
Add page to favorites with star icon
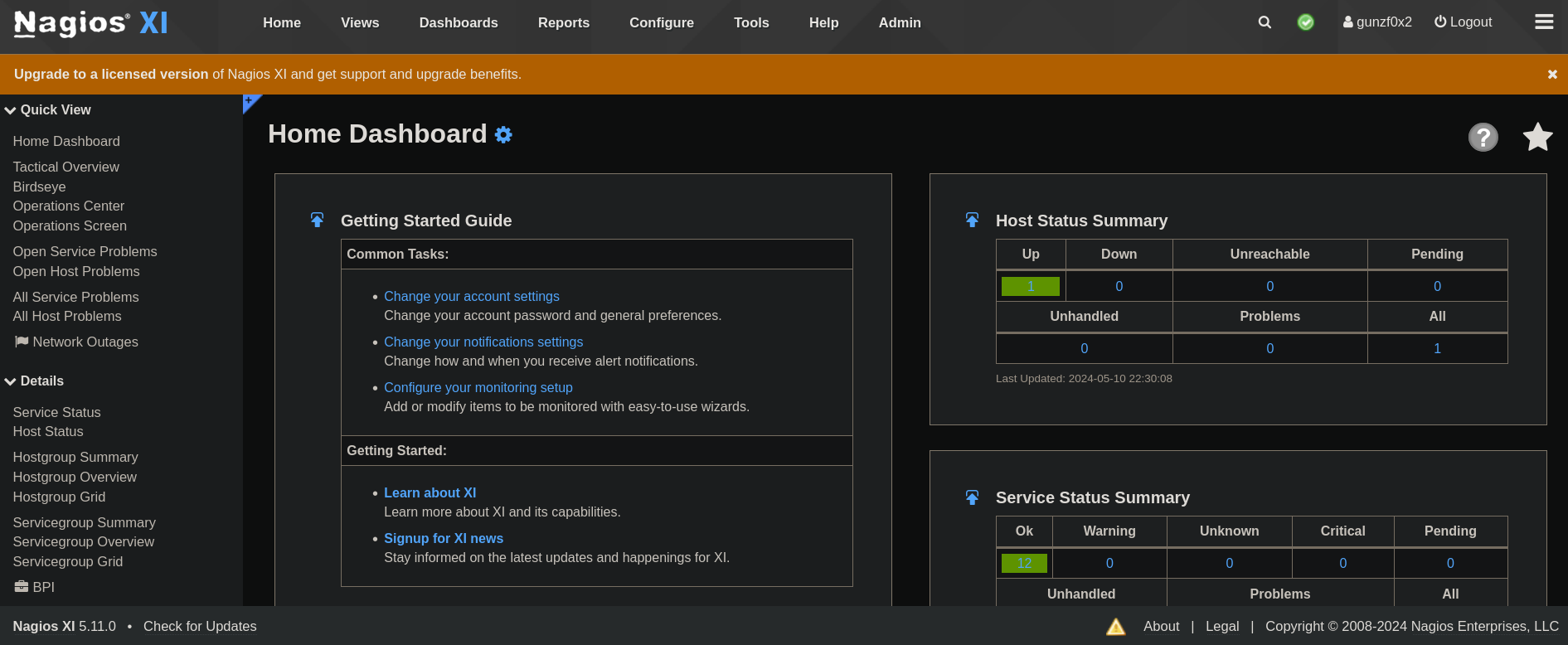coord(1537,137)
